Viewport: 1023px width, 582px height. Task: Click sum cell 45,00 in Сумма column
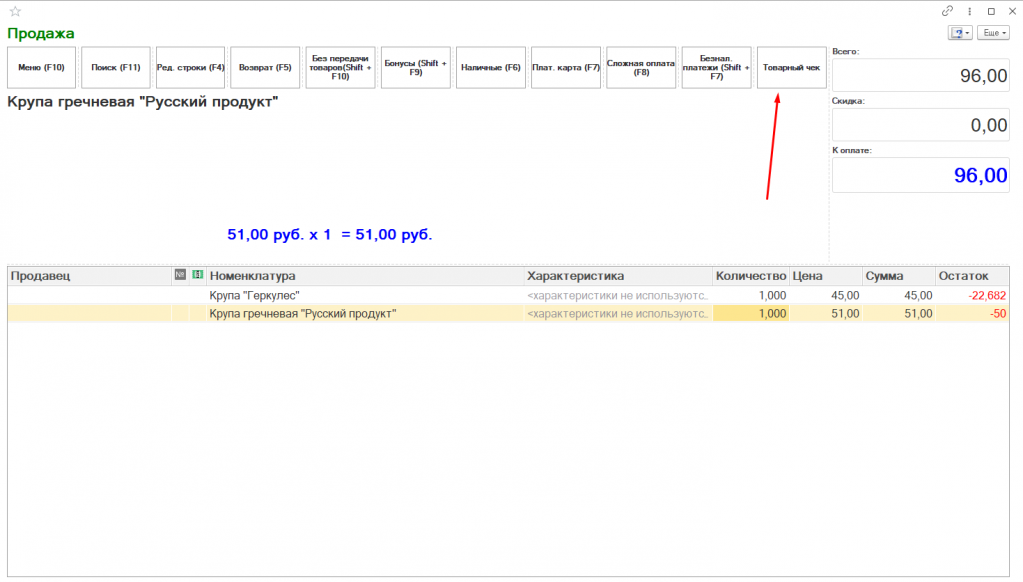(x=899, y=296)
